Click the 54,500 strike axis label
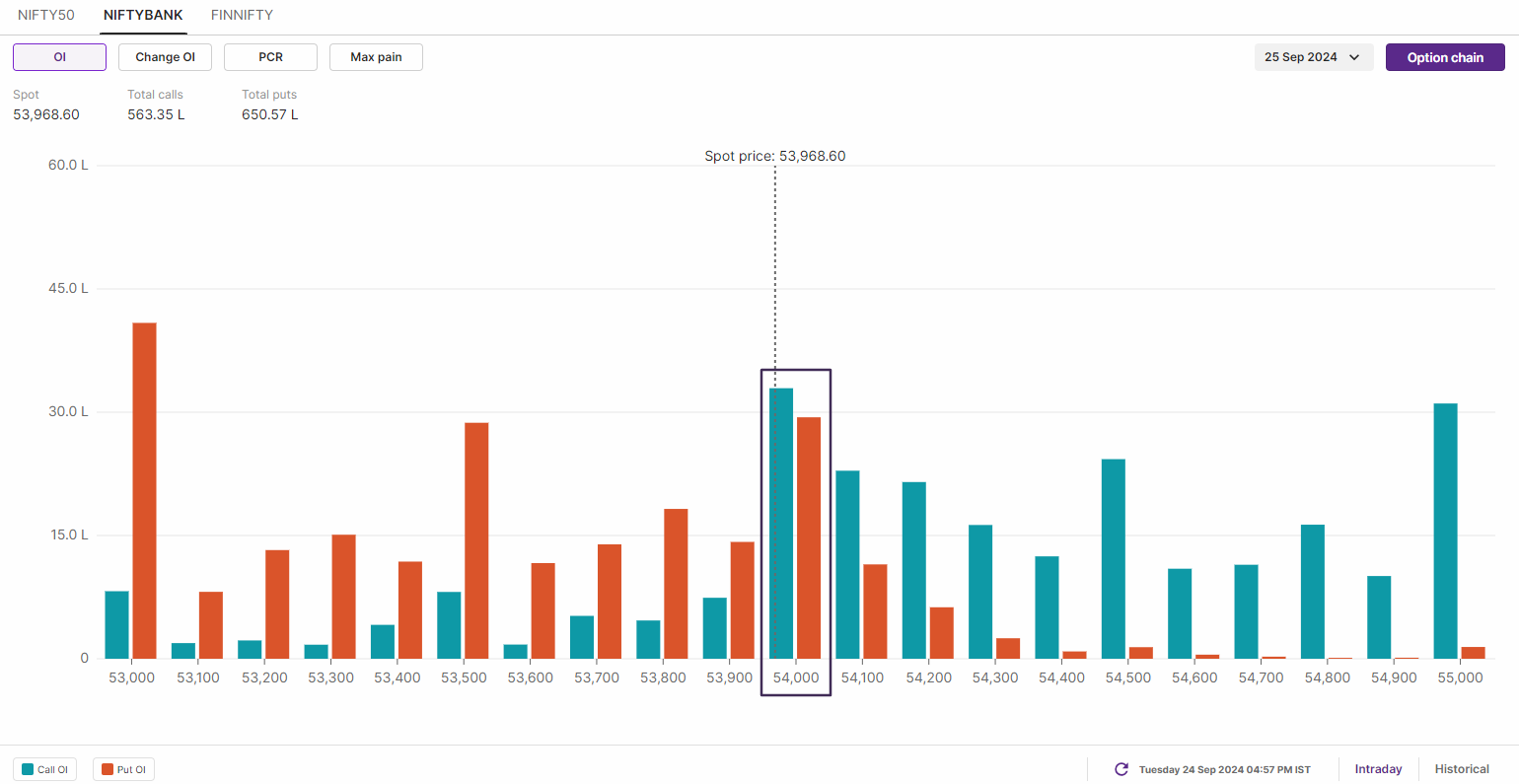The image size is (1519, 784). tap(1127, 677)
